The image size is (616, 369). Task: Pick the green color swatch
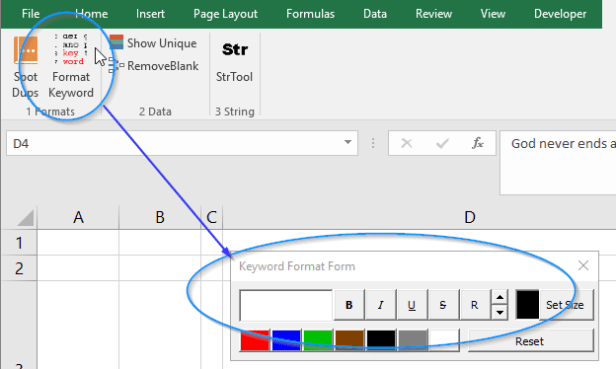pos(318,340)
